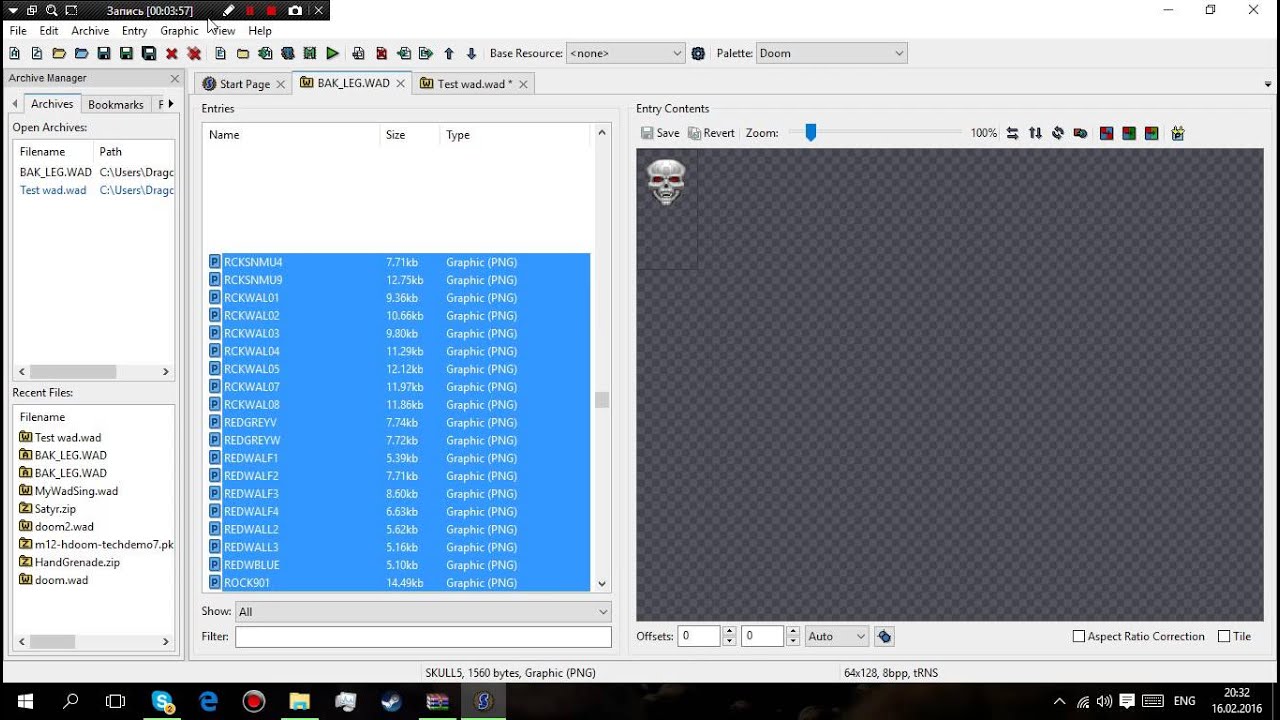The height and width of the screenshot is (720, 1280).
Task: Click the Move entry down arrow icon
Action: [471, 53]
